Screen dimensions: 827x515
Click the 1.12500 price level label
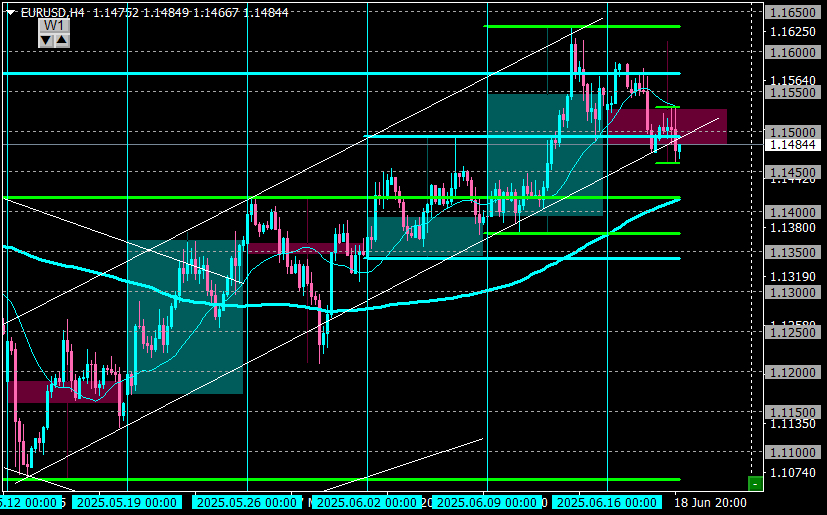(793, 332)
